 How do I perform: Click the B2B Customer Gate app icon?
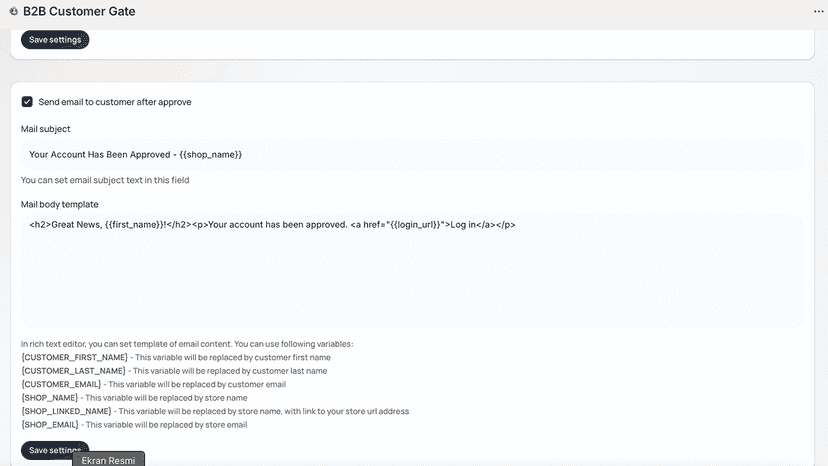point(14,11)
